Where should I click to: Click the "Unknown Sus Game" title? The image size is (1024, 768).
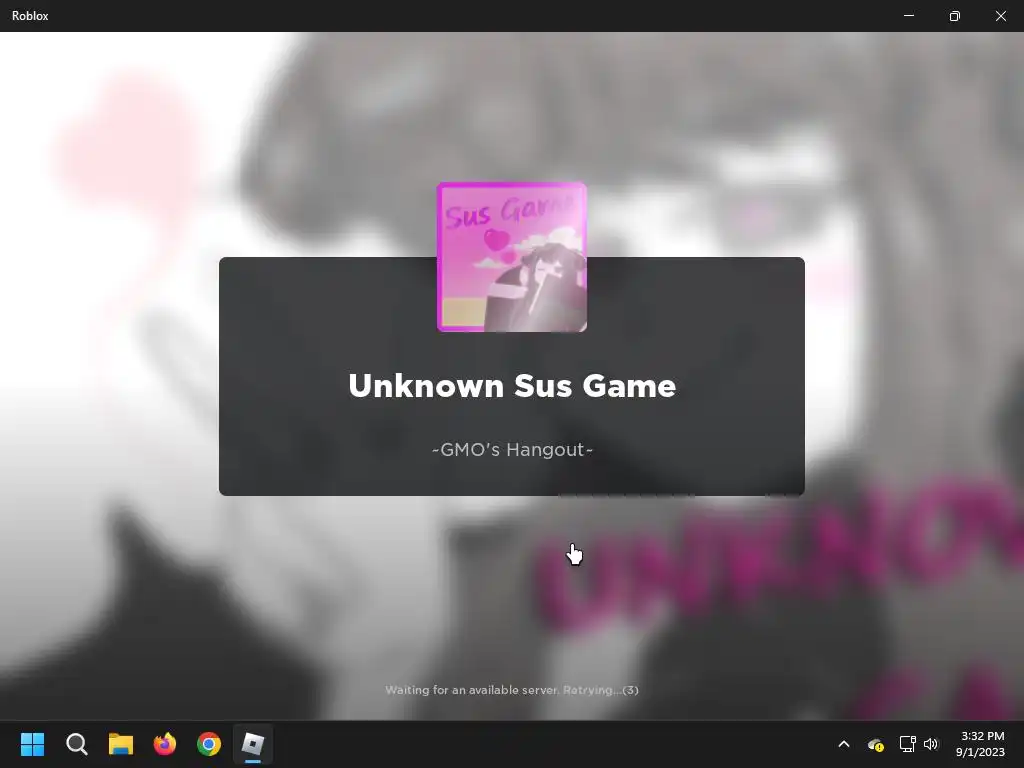[x=512, y=385]
